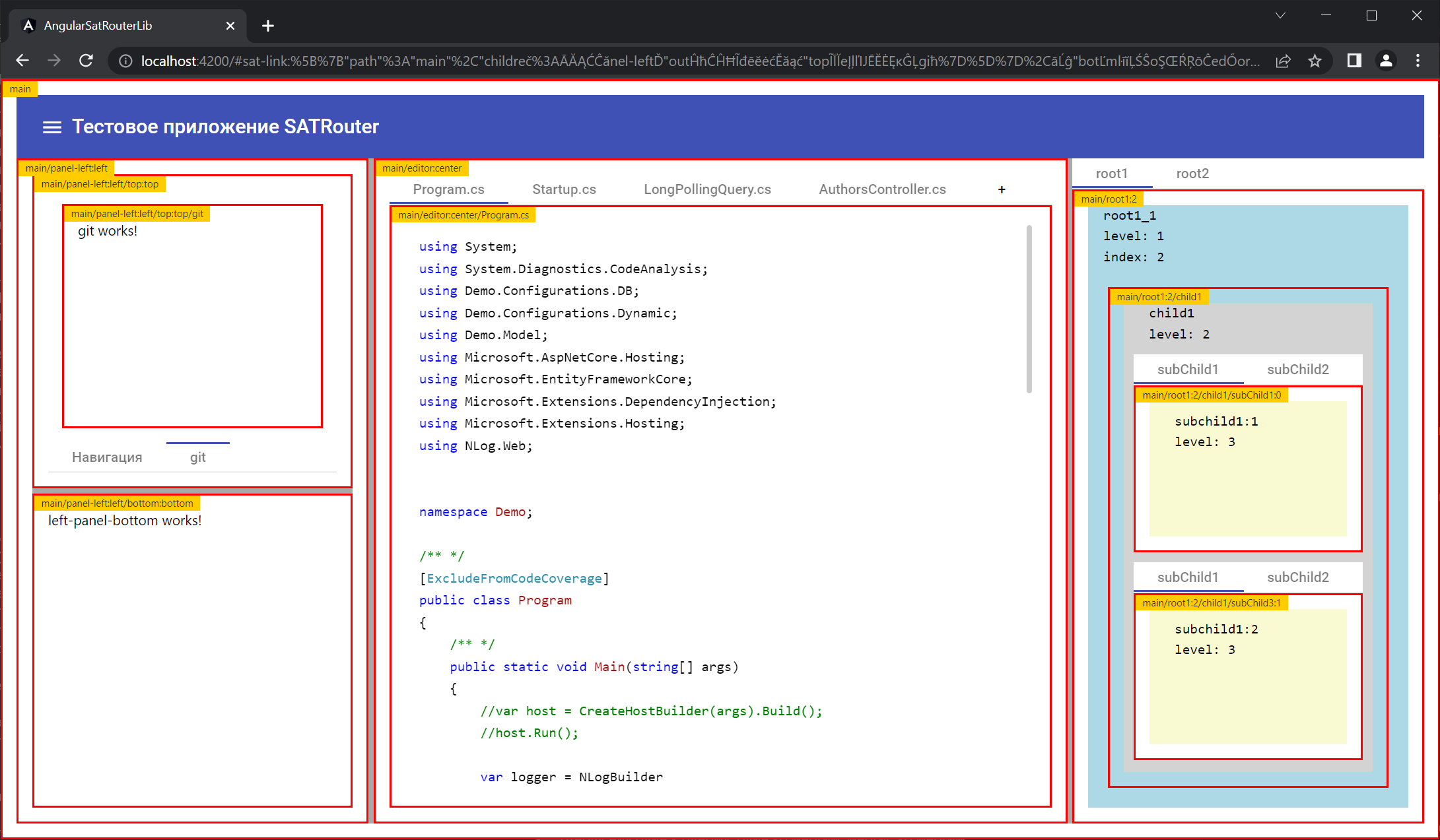Click the plus icon to add an editor tab
The height and width of the screenshot is (840, 1440).
click(1002, 189)
